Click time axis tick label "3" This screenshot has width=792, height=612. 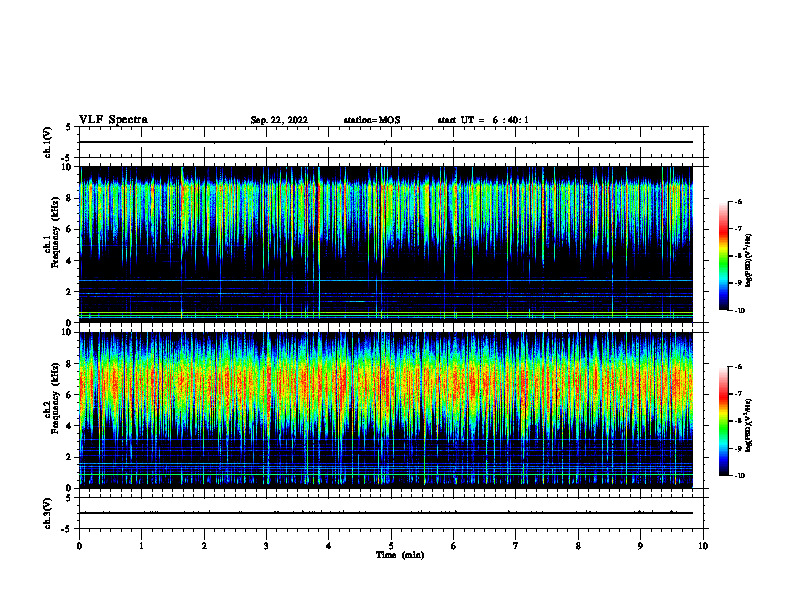266,546
